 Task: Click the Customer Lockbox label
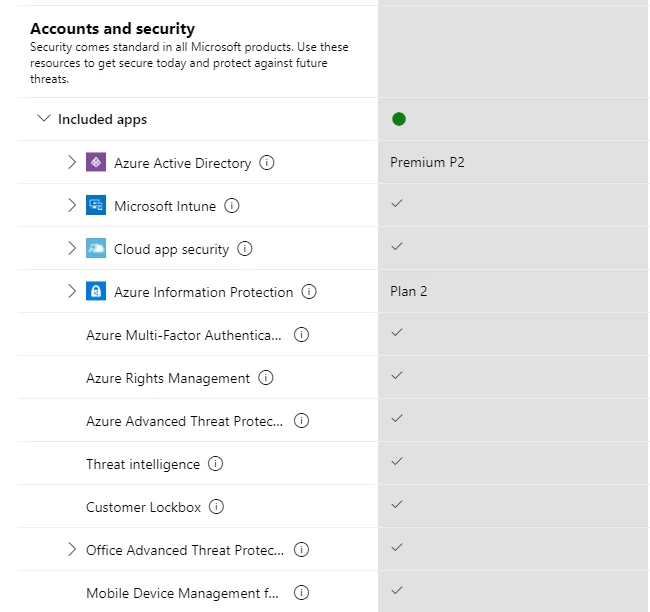(143, 508)
